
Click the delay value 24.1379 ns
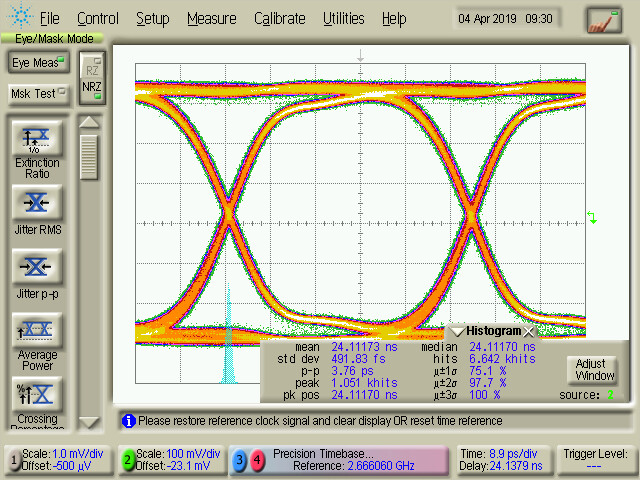click(x=514, y=466)
